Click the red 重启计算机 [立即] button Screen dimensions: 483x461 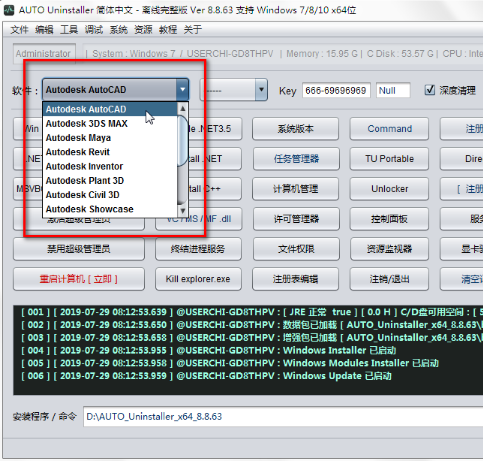[79, 279]
